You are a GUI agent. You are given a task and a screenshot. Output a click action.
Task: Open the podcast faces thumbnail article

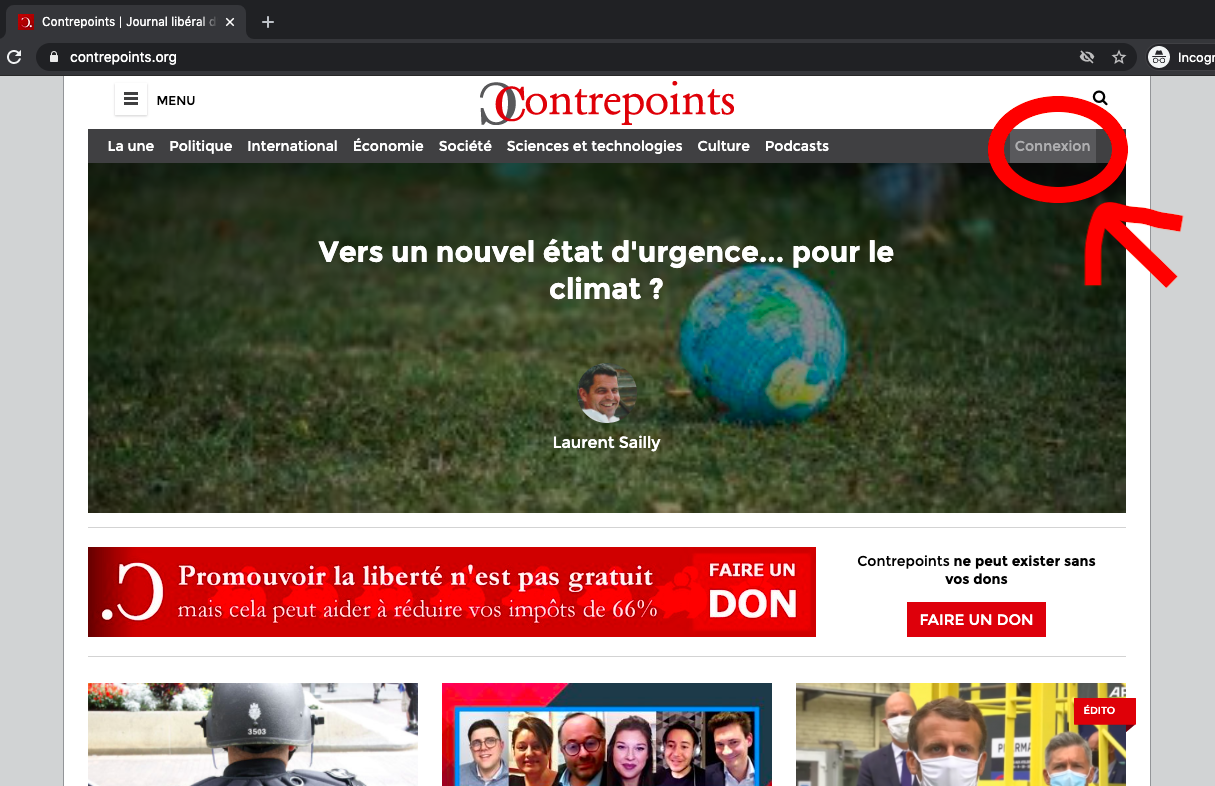point(607,734)
